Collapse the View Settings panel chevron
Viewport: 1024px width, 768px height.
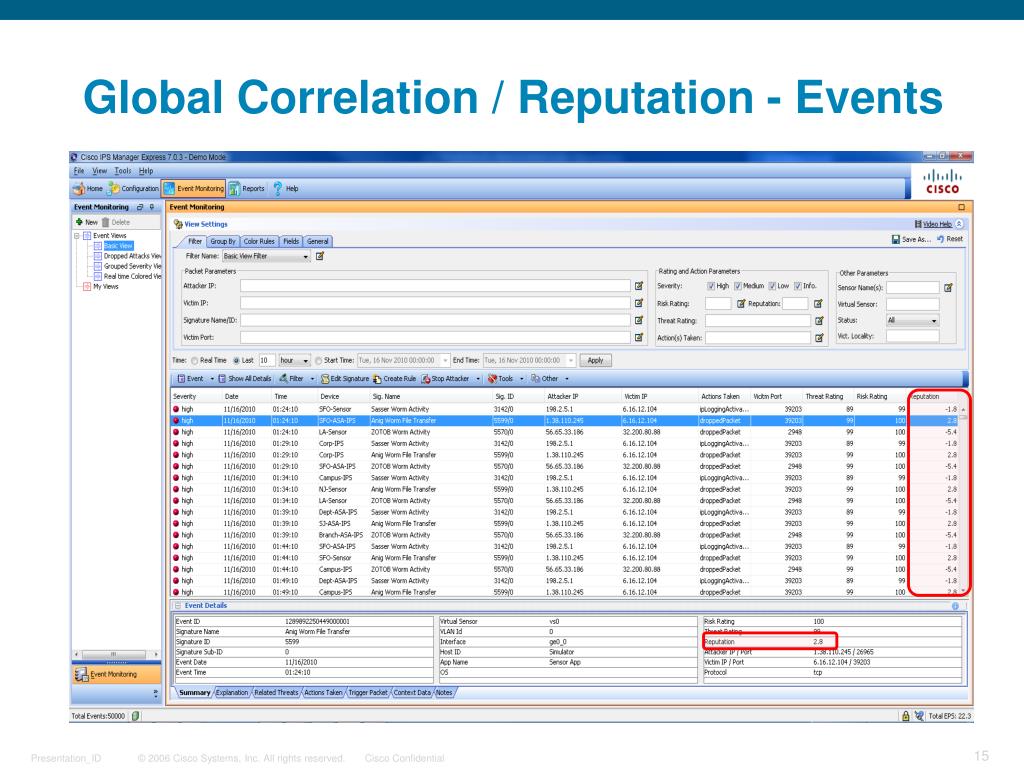959,224
